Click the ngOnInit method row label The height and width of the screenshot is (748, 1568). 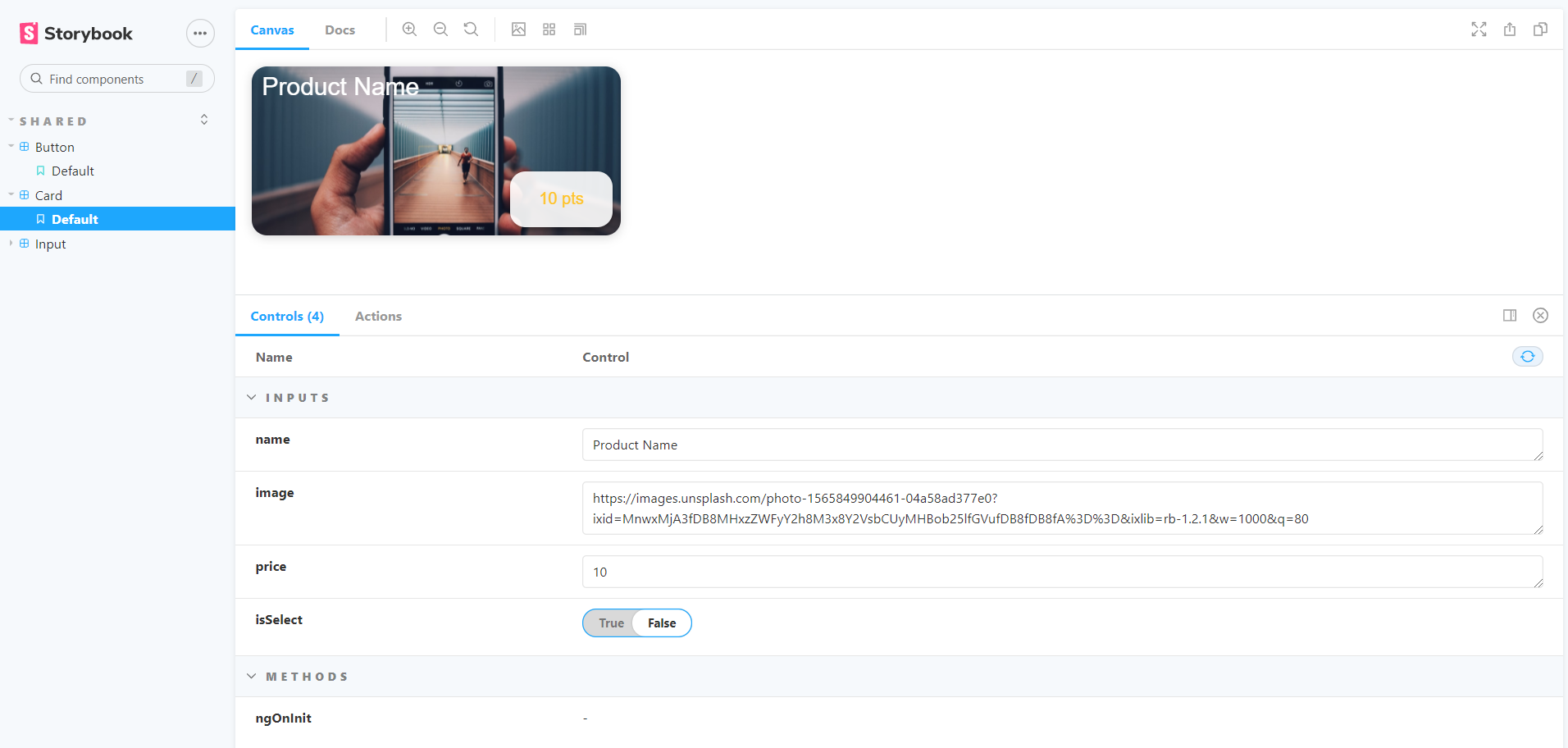point(284,718)
